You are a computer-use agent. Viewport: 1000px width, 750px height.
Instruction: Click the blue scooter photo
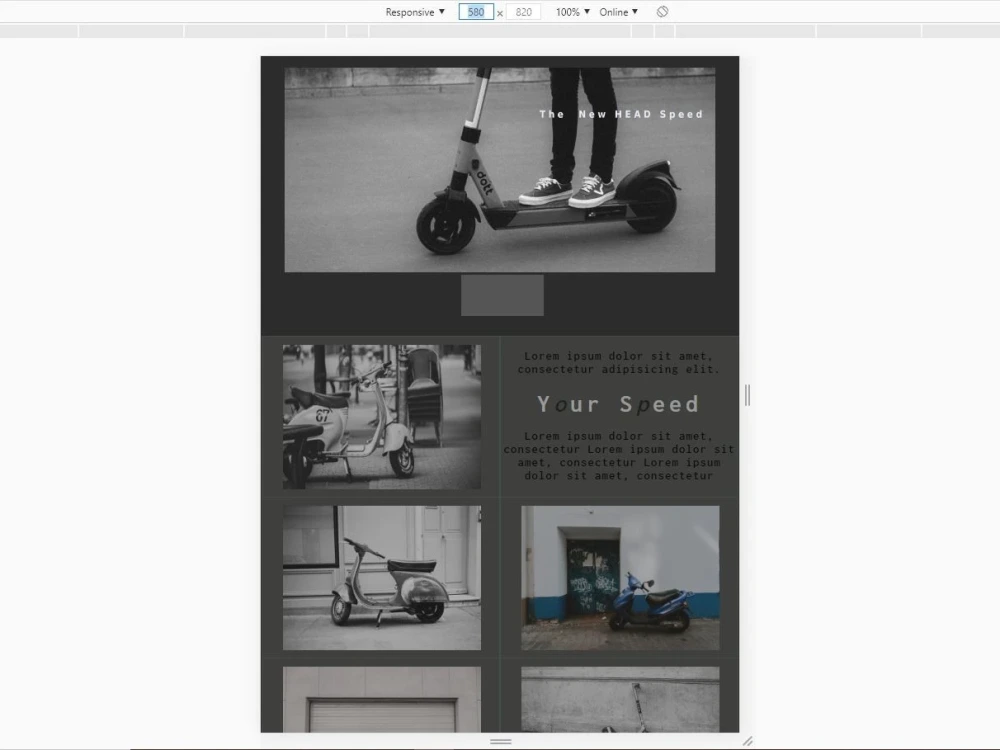(620, 578)
